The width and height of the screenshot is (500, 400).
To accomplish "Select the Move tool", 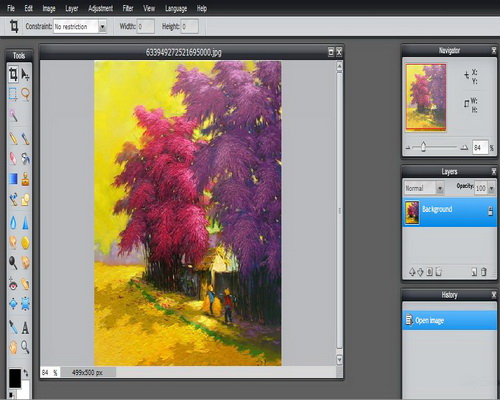I will pyautogui.click(x=25, y=74).
